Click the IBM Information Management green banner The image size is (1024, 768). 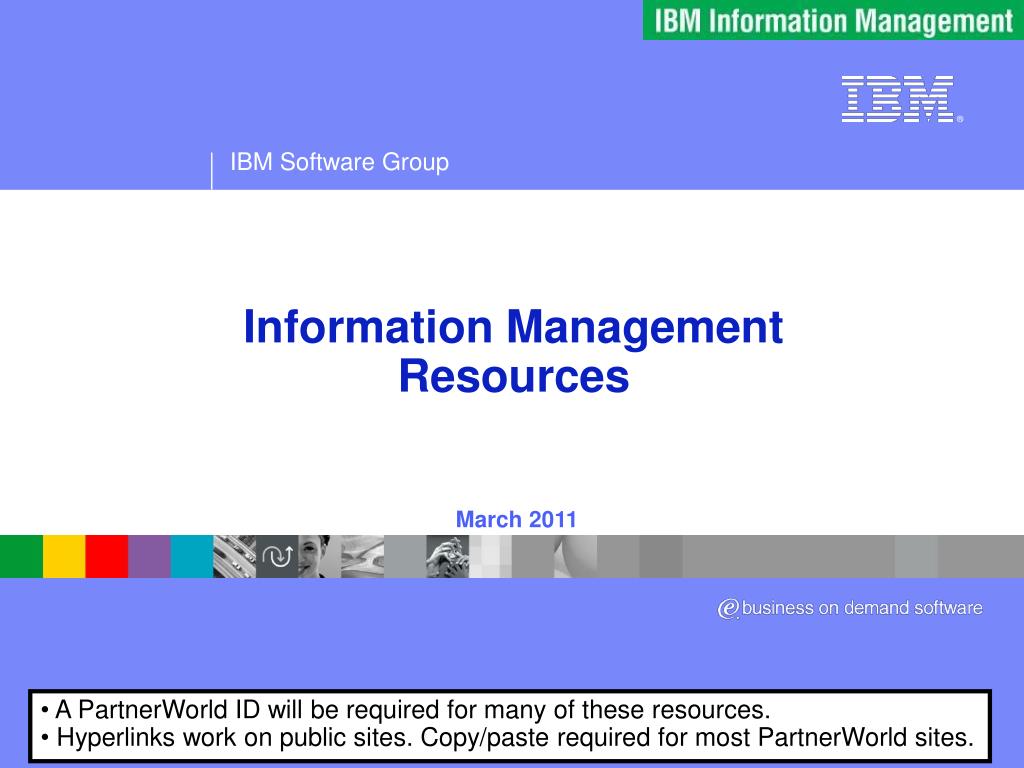coord(833,20)
